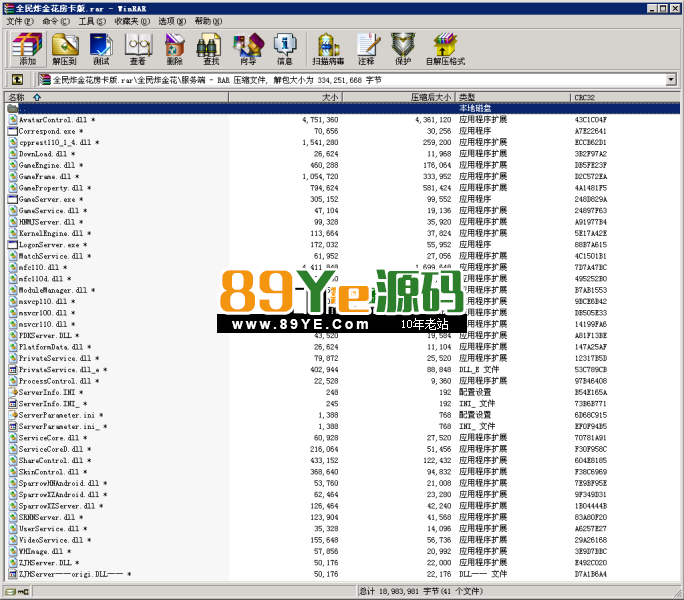
Task: Open the address path dropdown arrow
Action: click(x=671, y=80)
